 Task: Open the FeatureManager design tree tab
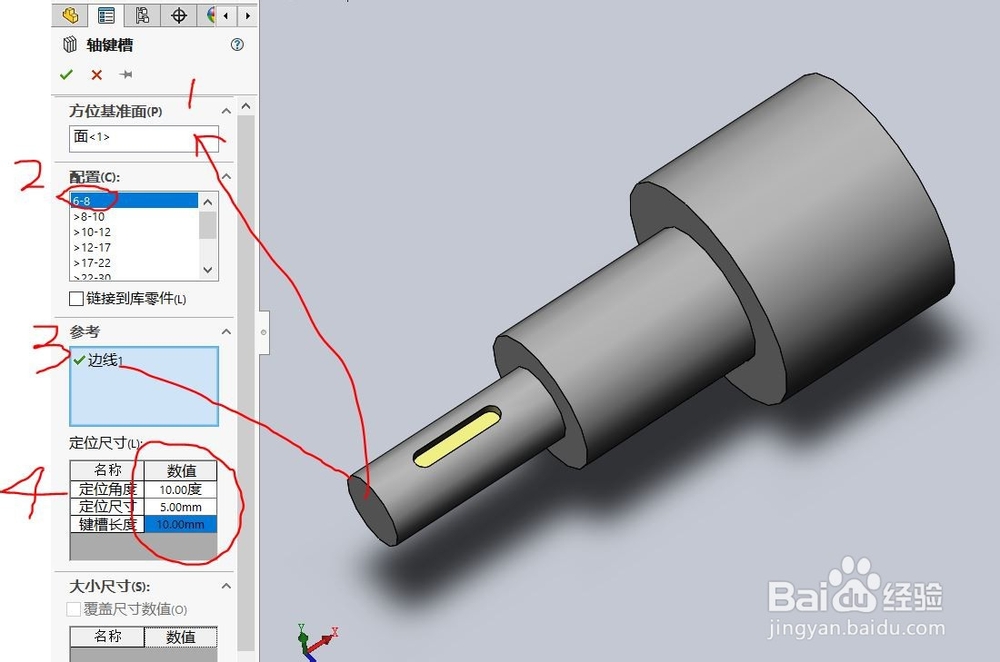click(70, 15)
